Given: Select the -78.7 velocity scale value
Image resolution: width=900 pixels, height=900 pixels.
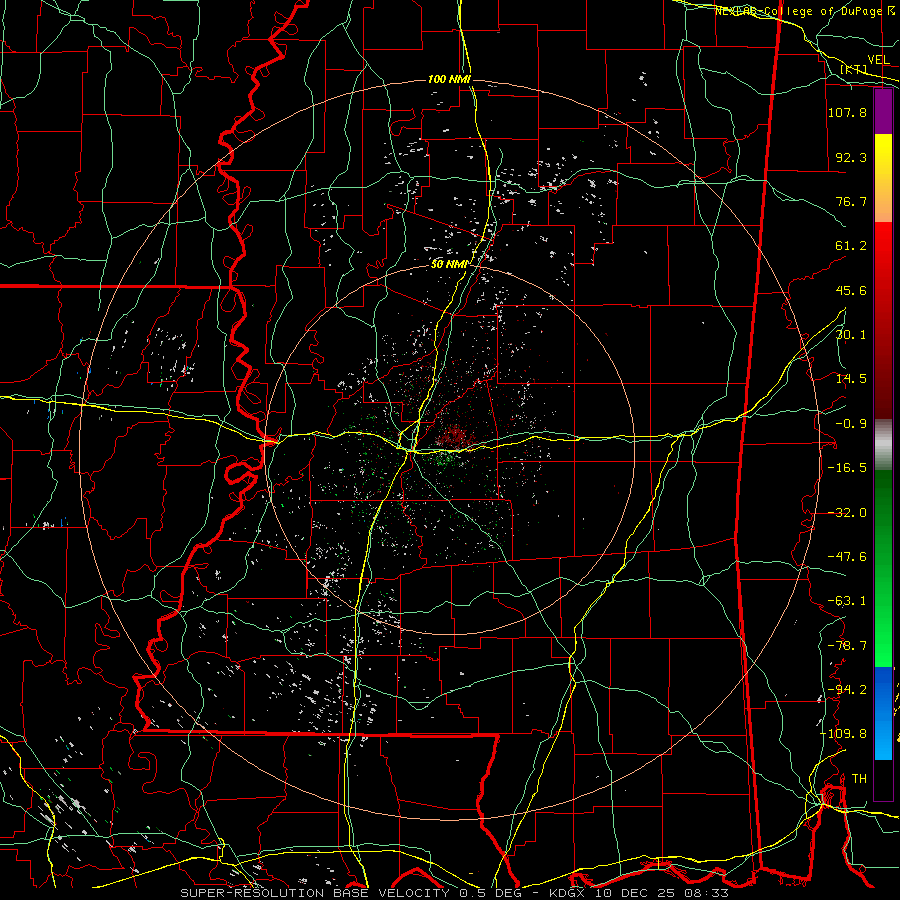Looking at the screenshot, I should [847, 646].
